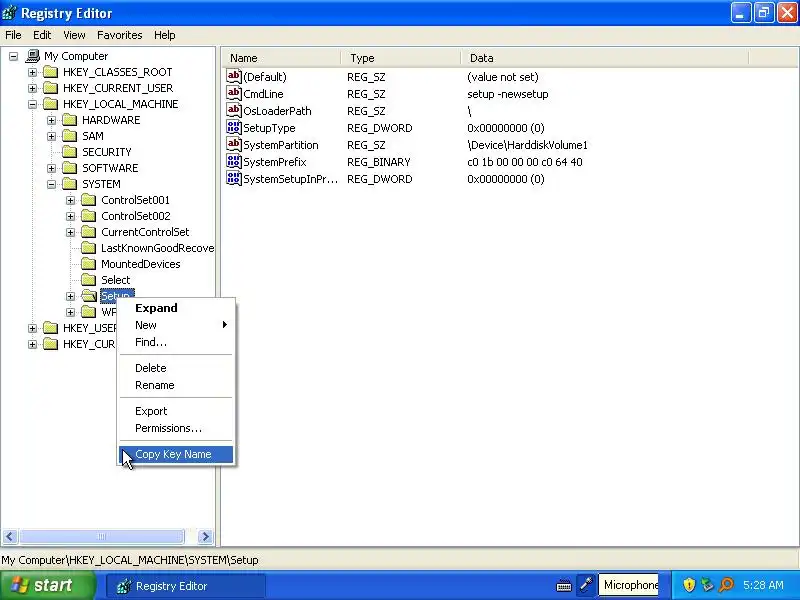Open the Favorites menu
Screen dimensions: 800x600
tap(119, 35)
